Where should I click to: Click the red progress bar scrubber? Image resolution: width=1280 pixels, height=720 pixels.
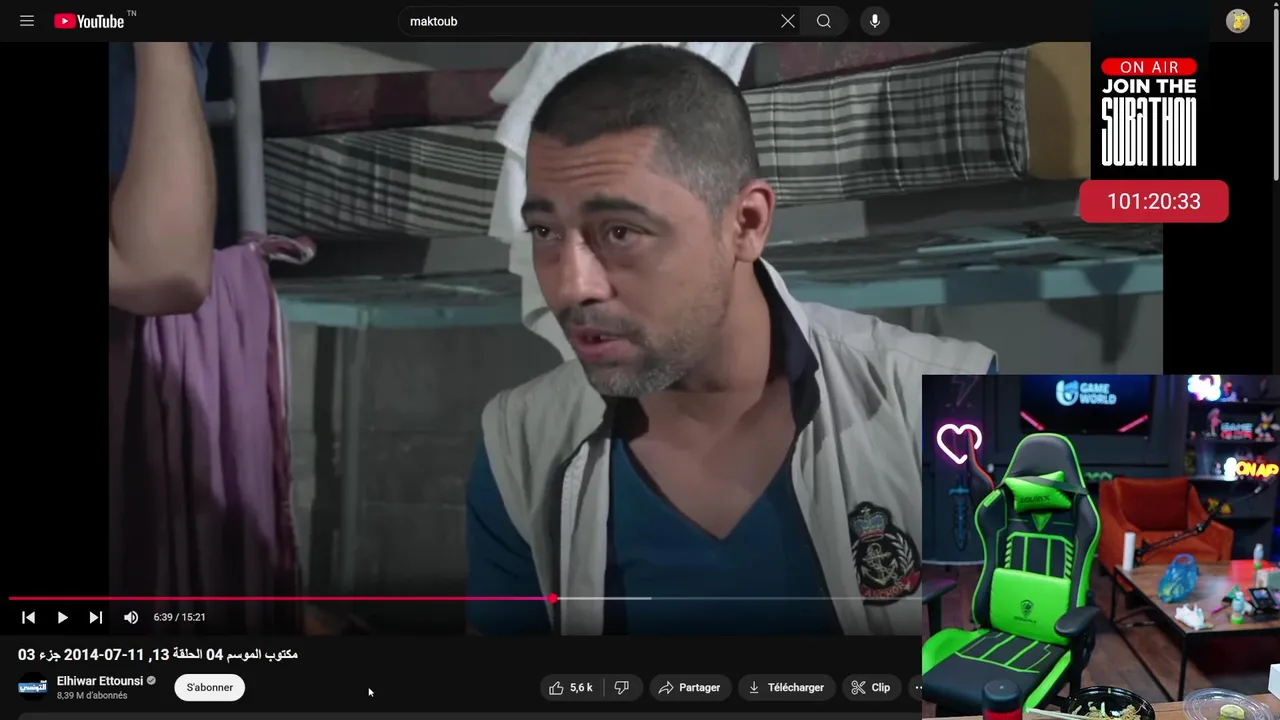tap(552, 598)
